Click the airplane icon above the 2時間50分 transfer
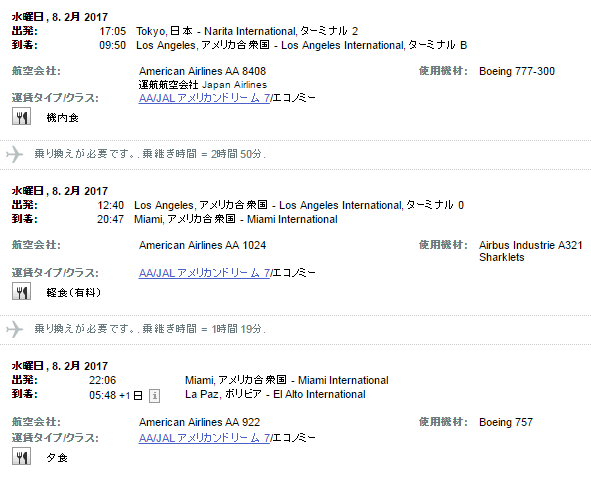 [15, 154]
